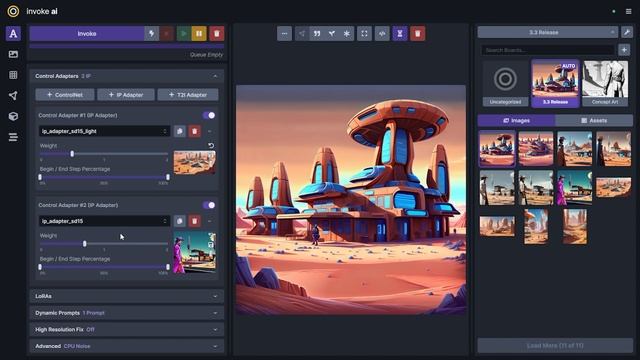
Task: Select the first gallery image thumbnail
Action: click(497, 149)
